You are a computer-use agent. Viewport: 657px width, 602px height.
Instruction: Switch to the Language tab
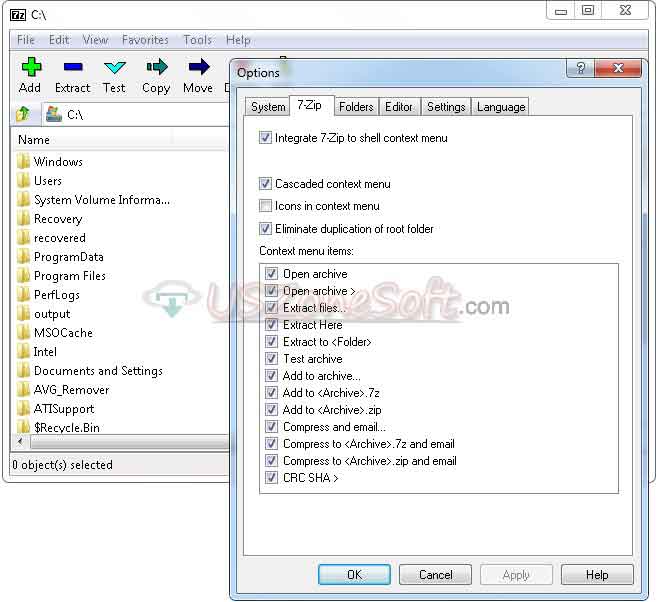pyautogui.click(x=501, y=107)
